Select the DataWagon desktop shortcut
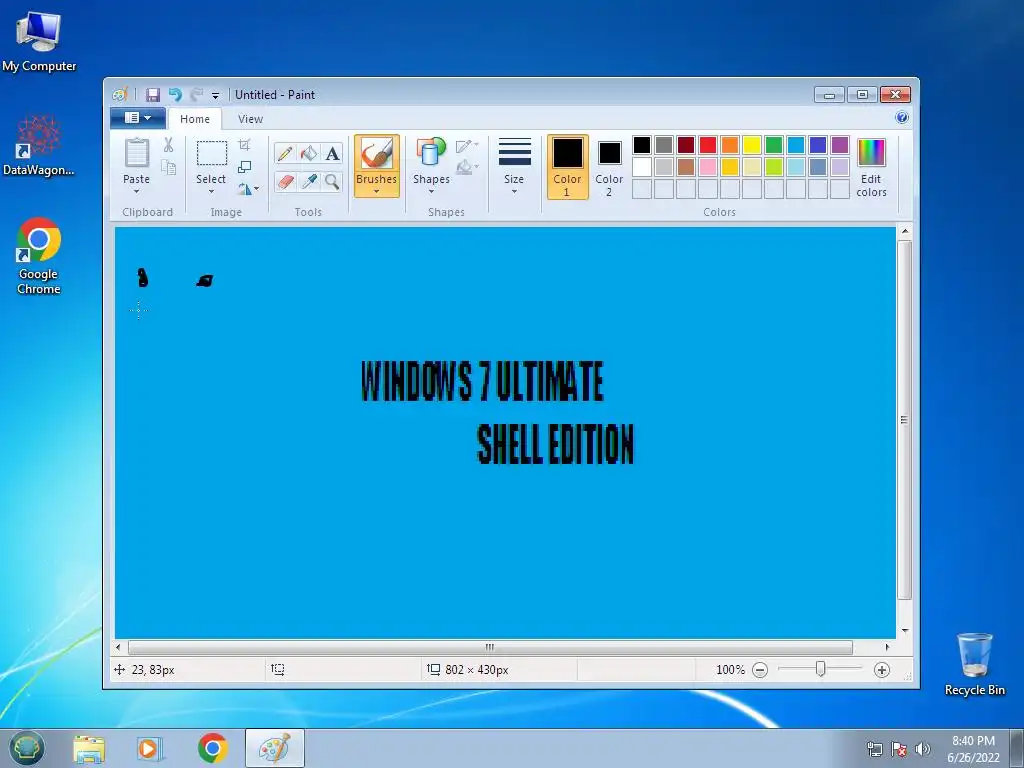1024x768 pixels. click(x=39, y=145)
